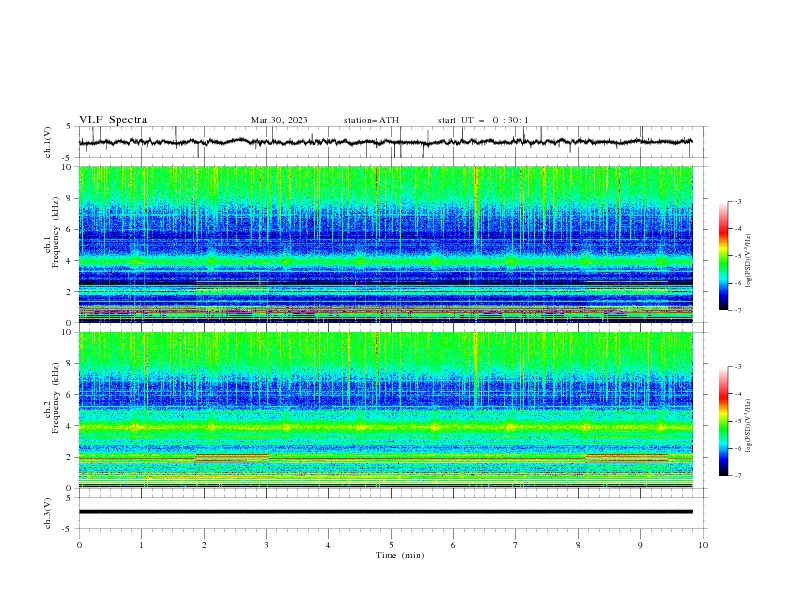Click the ch.2 color scale bar

tap(723, 421)
